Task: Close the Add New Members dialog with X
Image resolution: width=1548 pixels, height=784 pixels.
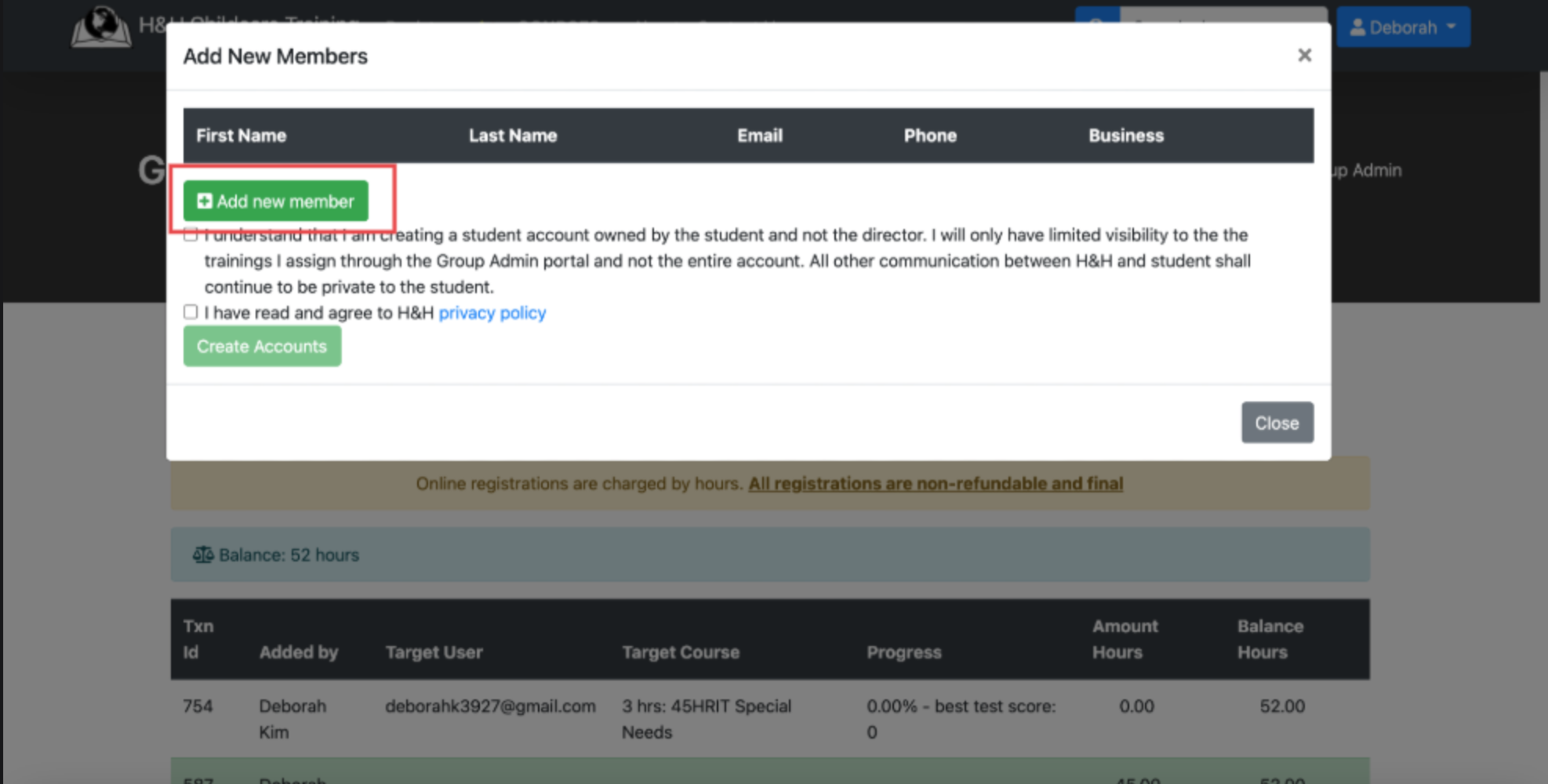Action: (x=1304, y=56)
